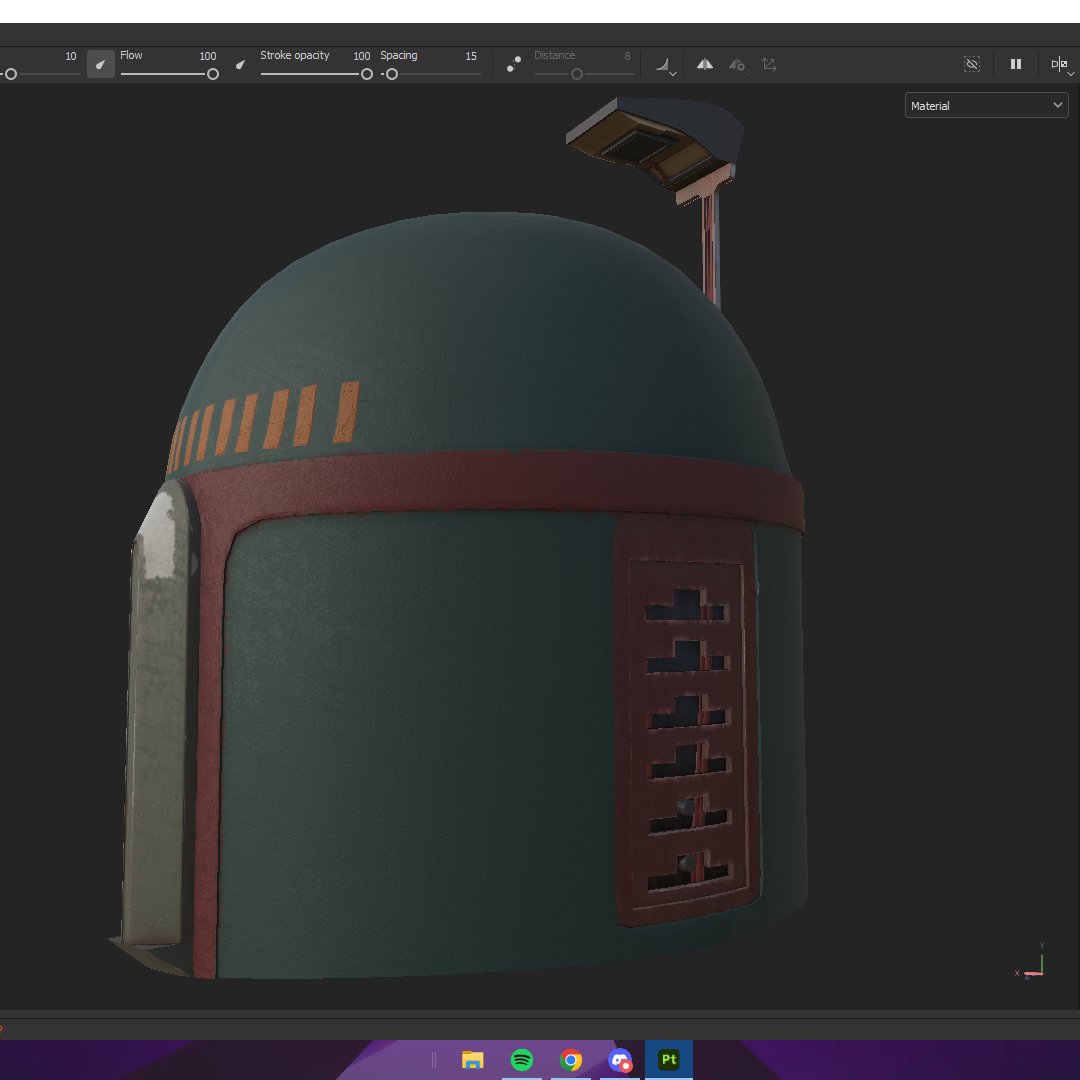Toggle the Lazy mouse icon
This screenshot has width=1080, height=1080.
(514, 64)
